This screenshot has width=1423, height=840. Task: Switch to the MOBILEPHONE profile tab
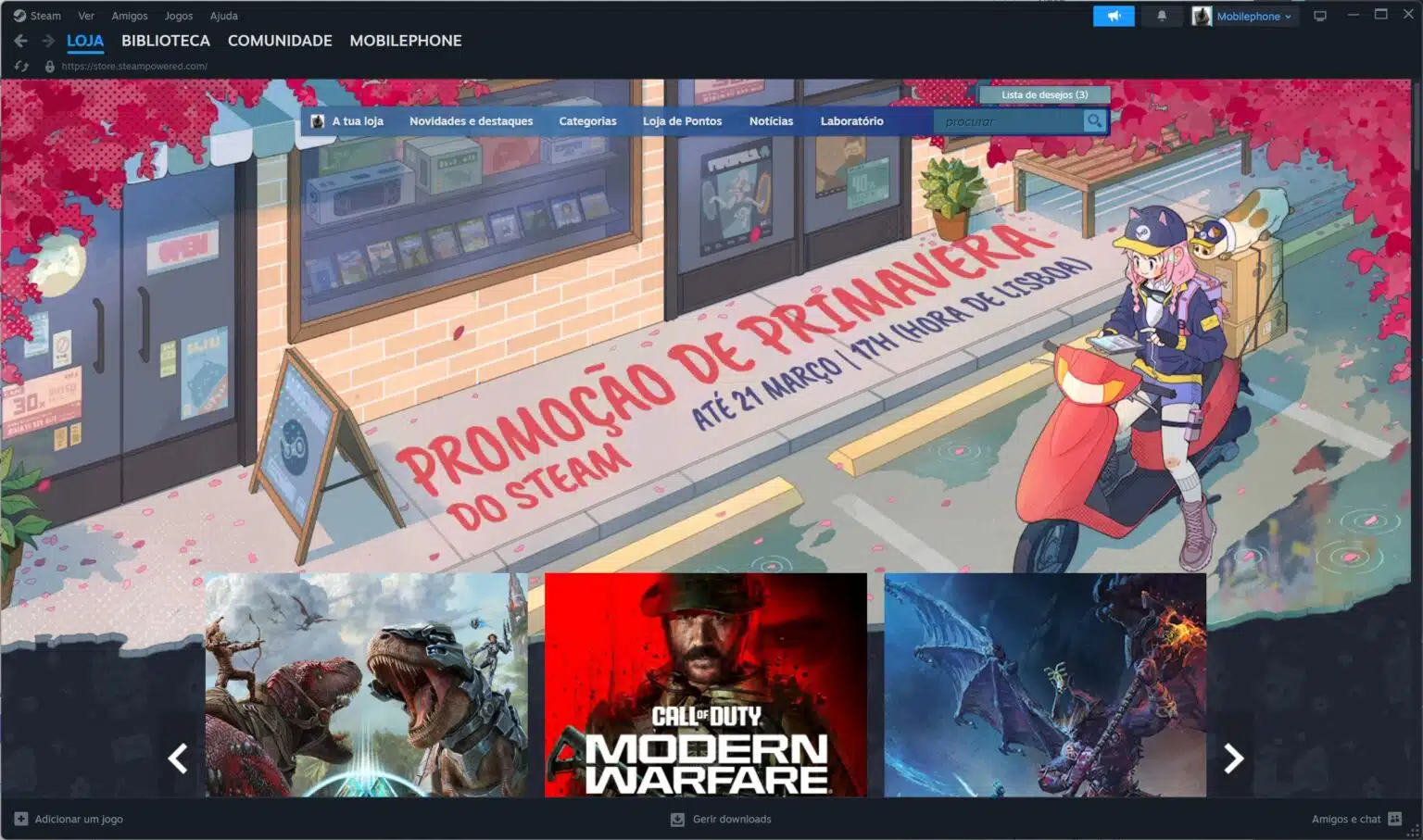406,41
